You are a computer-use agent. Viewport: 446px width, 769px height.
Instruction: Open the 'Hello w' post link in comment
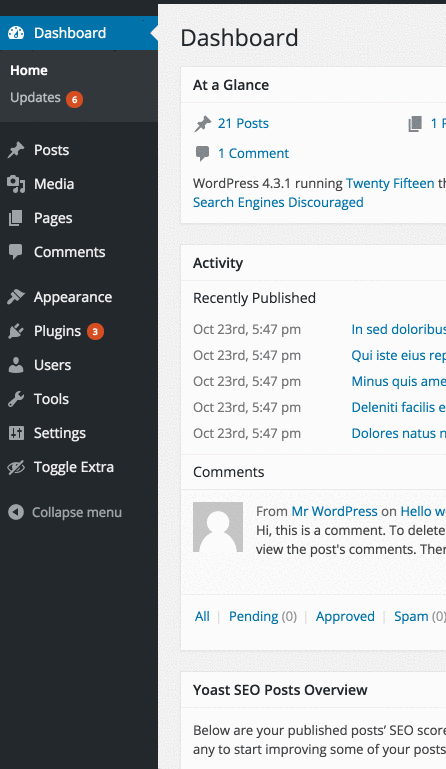(423, 512)
